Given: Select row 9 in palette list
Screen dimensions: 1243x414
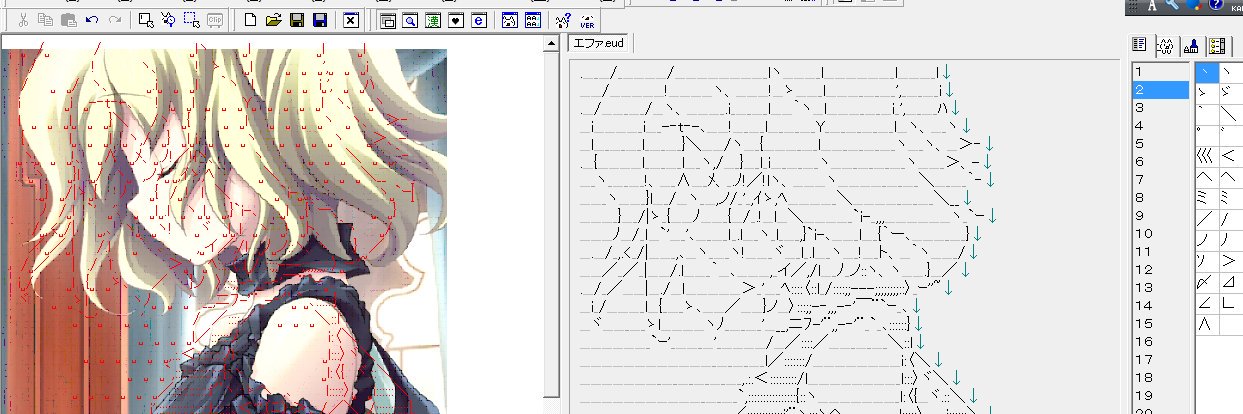Looking at the screenshot, I should tap(1160, 215).
